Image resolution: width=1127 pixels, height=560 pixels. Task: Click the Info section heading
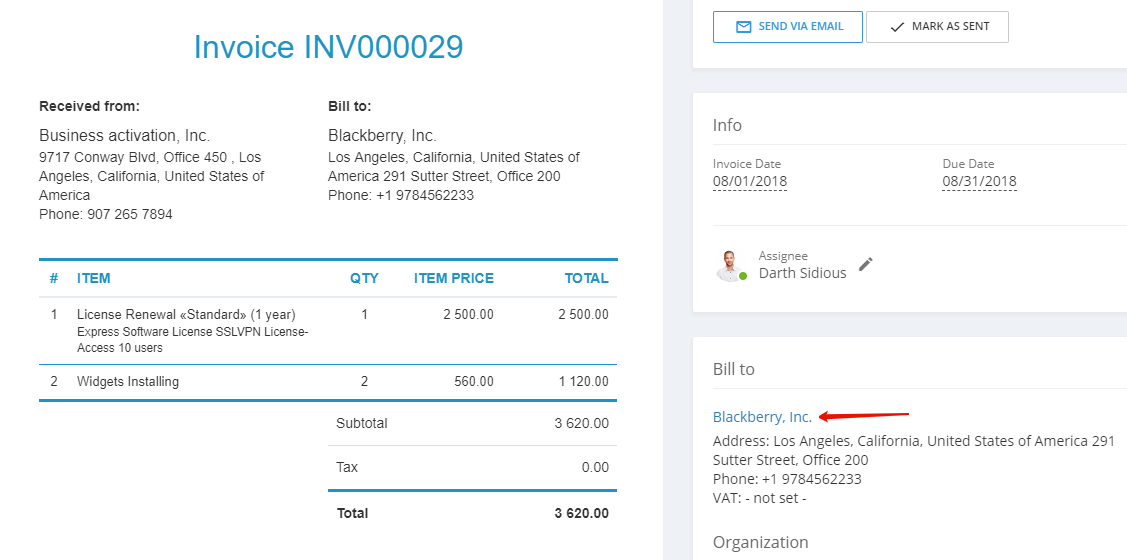(x=727, y=125)
